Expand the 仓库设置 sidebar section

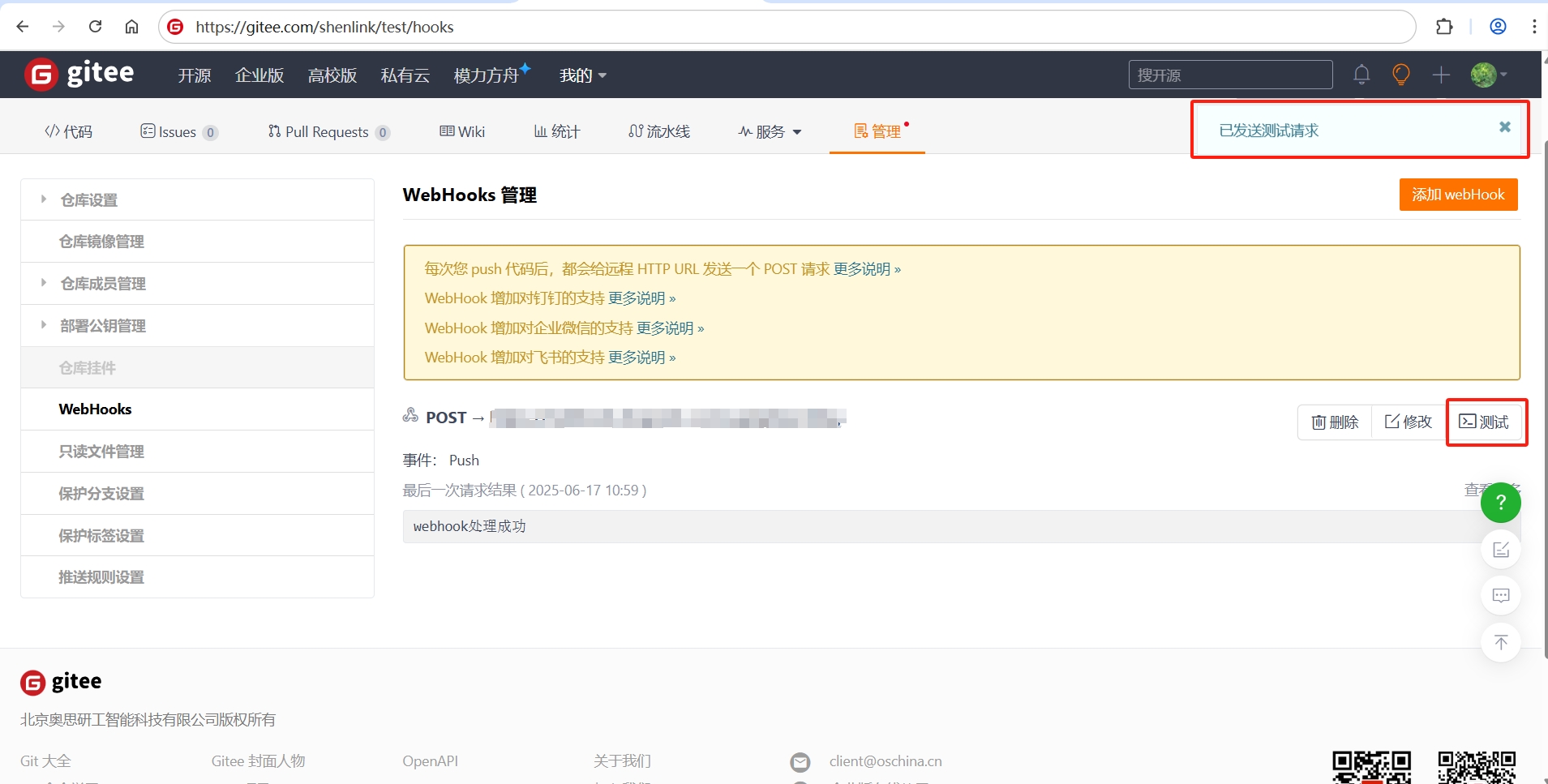tap(88, 199)
